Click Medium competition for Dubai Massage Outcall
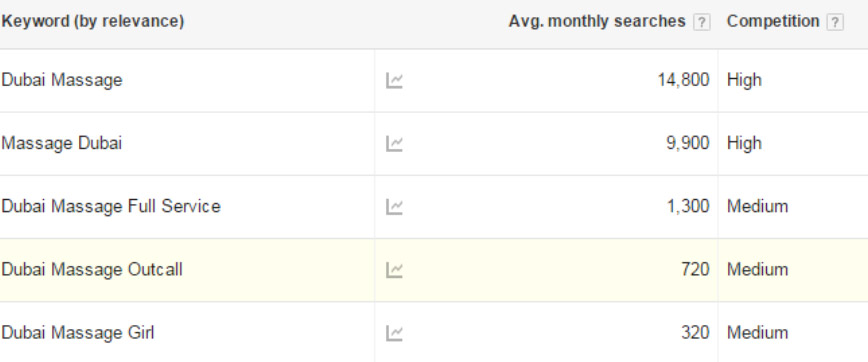Screen dimensions: 868x362 click(757, 270)
